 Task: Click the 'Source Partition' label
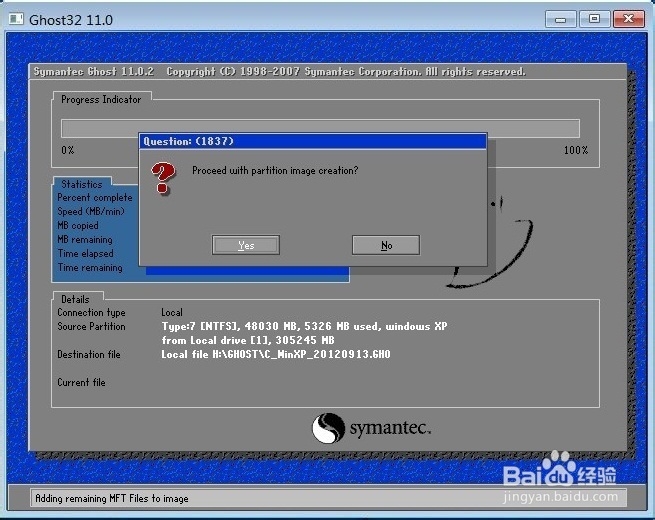pyautogui.click(x=91, y=326)
